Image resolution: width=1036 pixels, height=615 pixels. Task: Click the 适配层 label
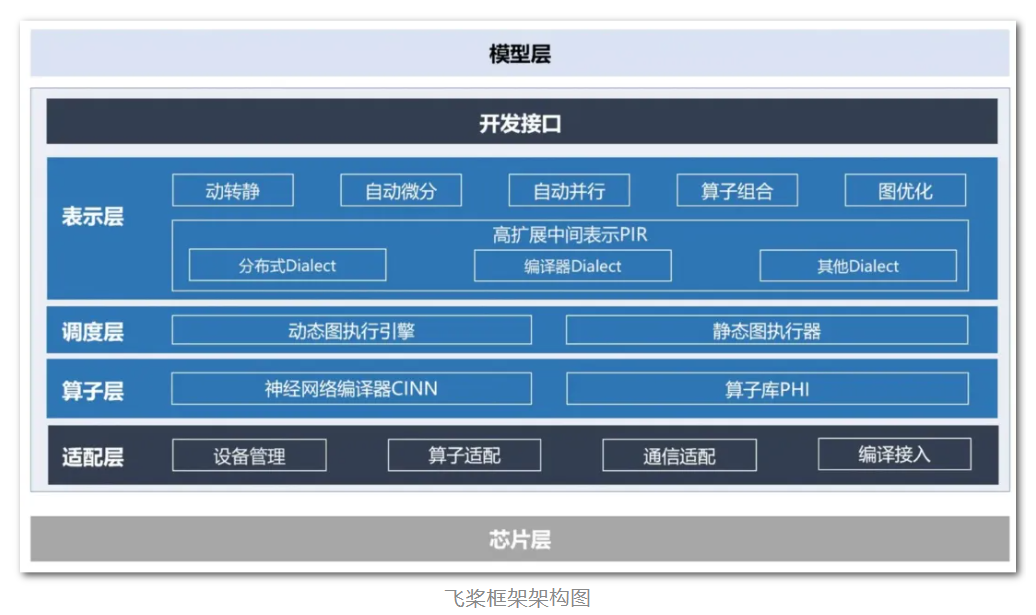tap(92, 456)
